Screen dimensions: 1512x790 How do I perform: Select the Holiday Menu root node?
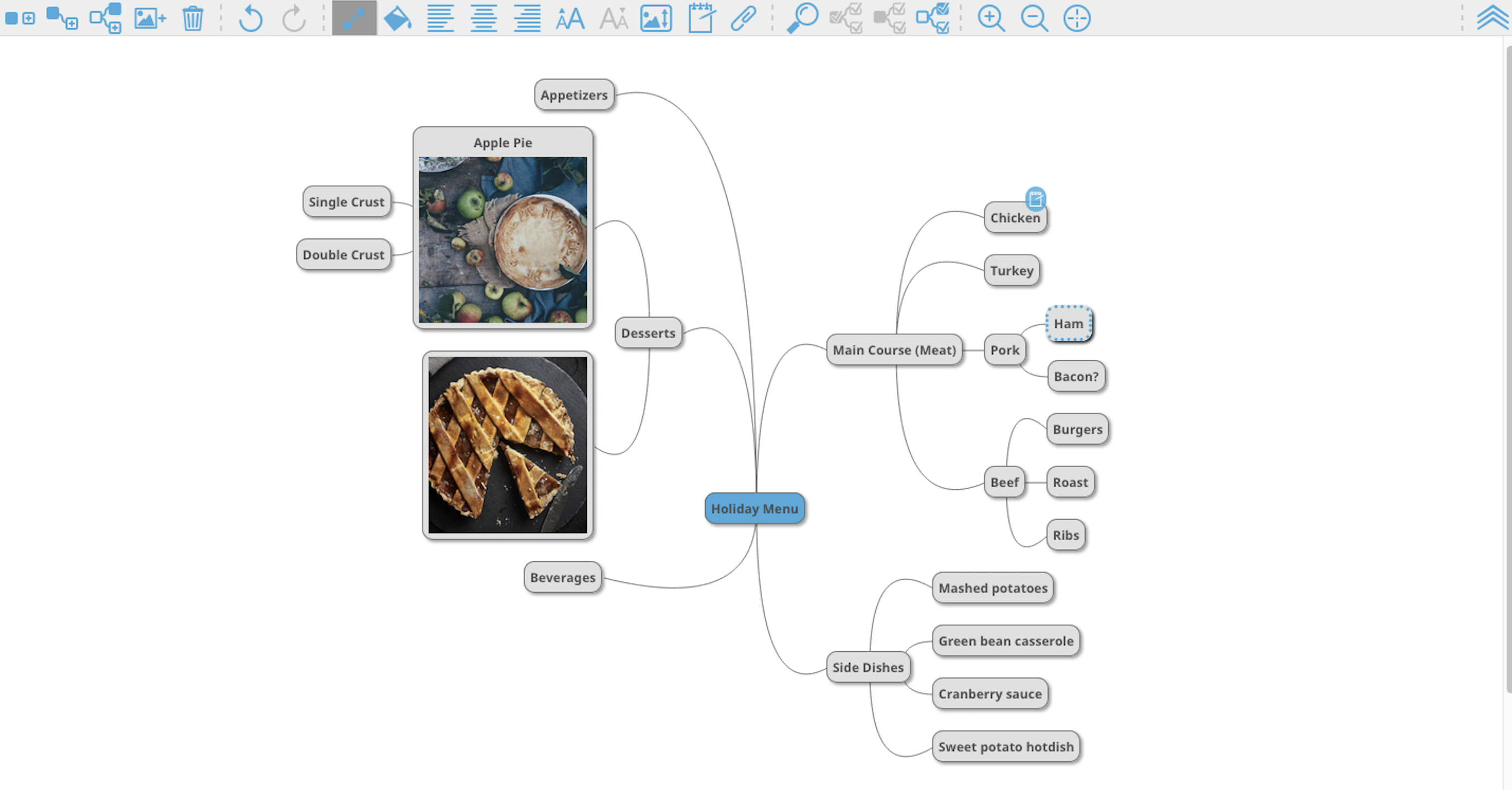click(x=754, y=509)
